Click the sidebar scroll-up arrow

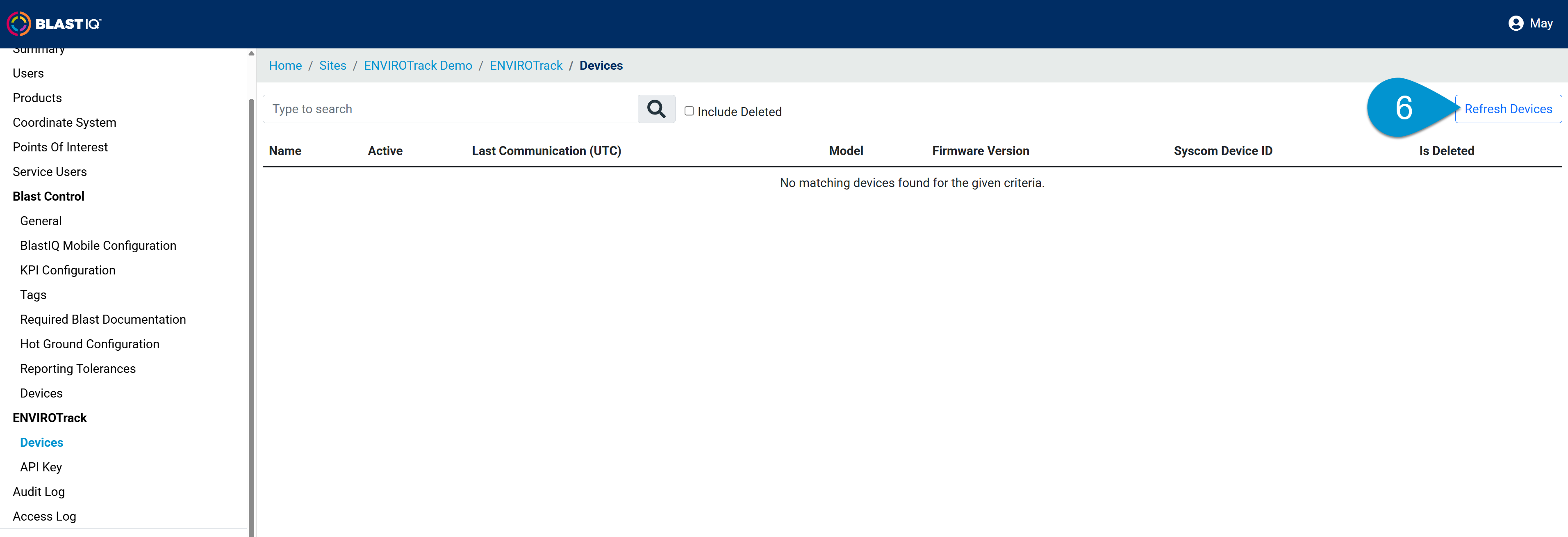tap(251, 54)
